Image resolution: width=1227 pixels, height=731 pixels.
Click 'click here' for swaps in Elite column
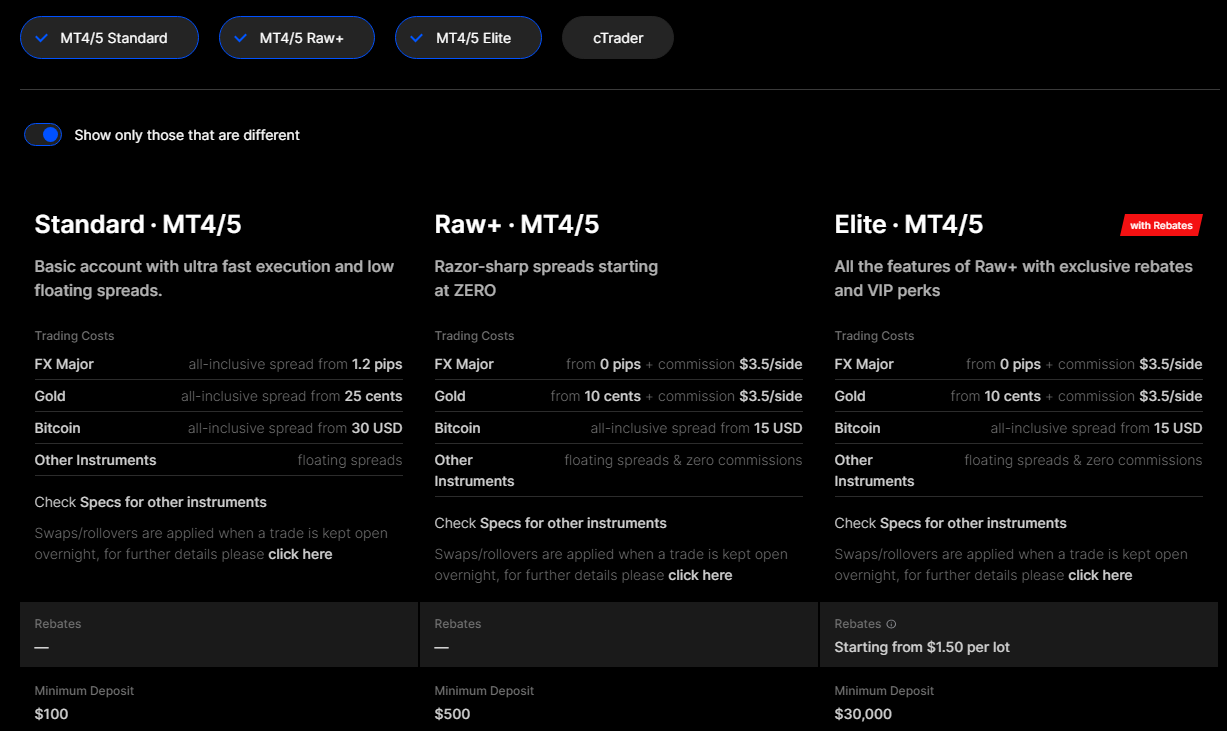1100,575
